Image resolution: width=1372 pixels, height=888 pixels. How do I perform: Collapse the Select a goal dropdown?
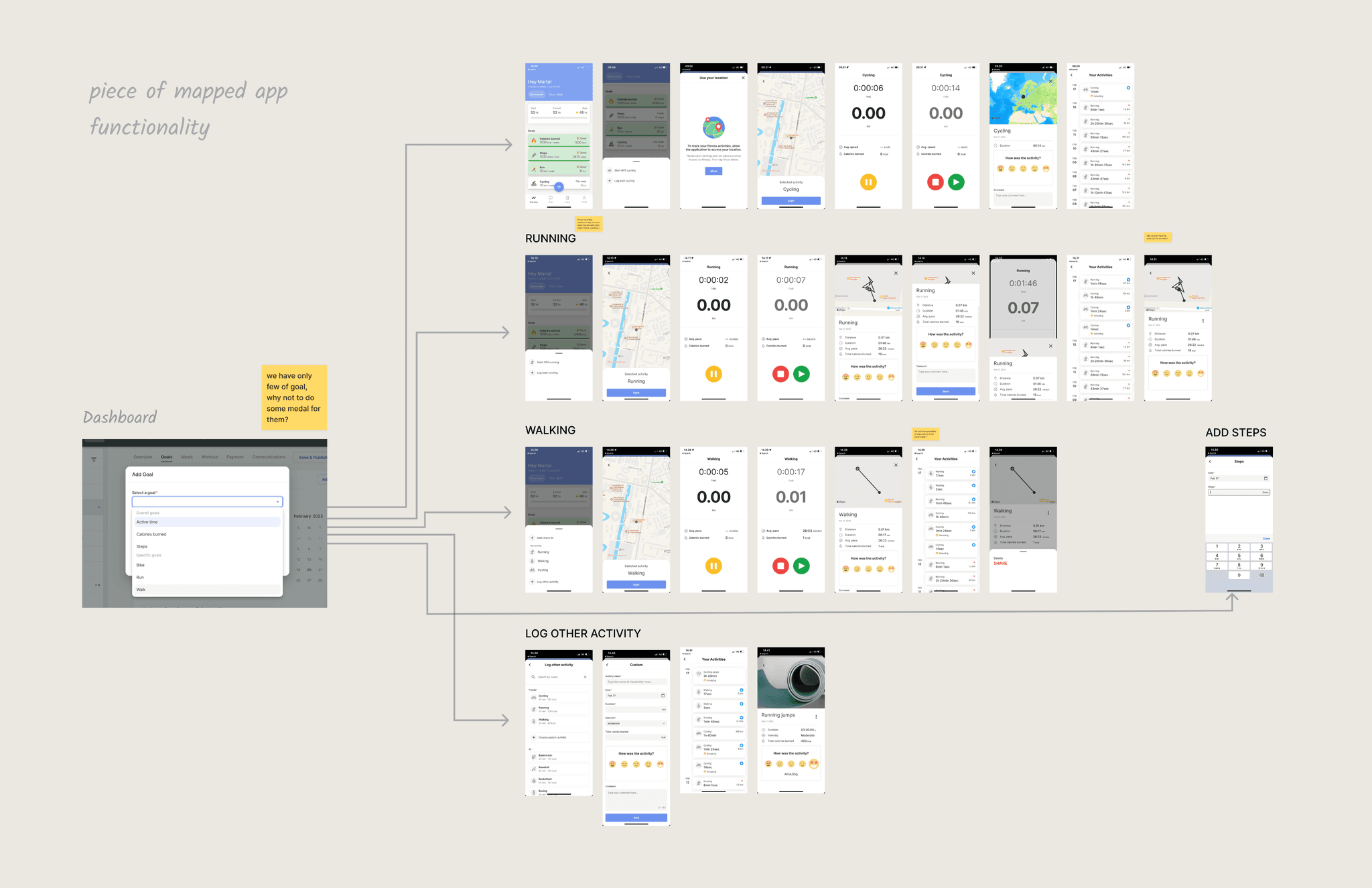(x=277, y=502)
